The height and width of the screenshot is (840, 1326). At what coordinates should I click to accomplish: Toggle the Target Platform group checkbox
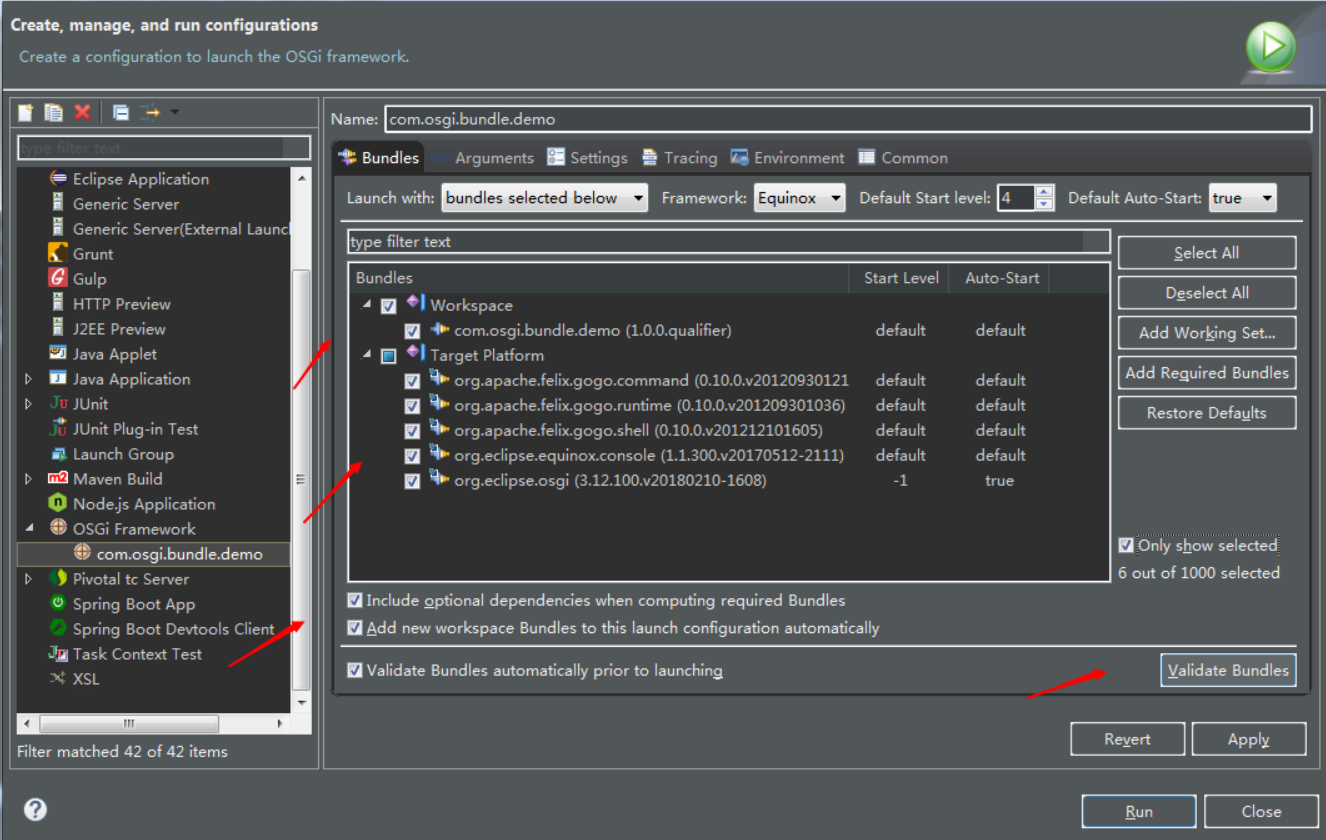point(388,356)
